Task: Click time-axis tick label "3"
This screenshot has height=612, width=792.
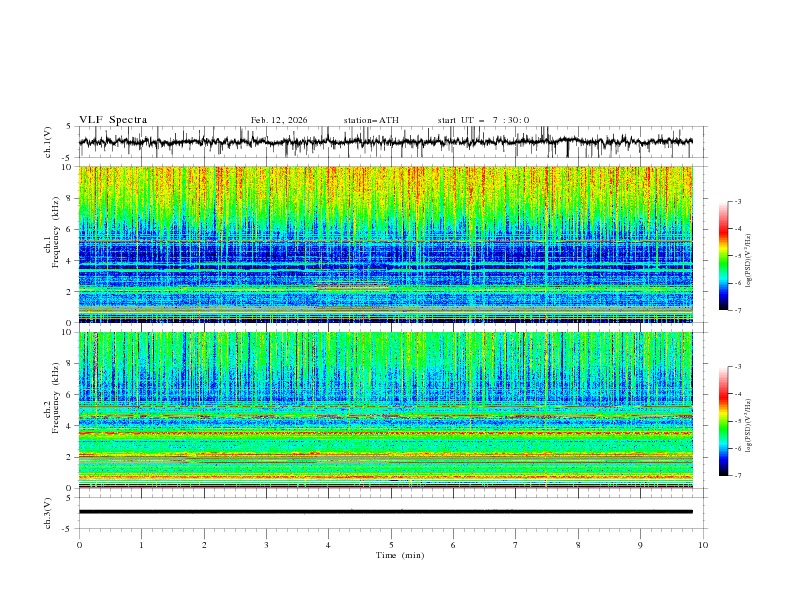Action: (x=266, y=545)
